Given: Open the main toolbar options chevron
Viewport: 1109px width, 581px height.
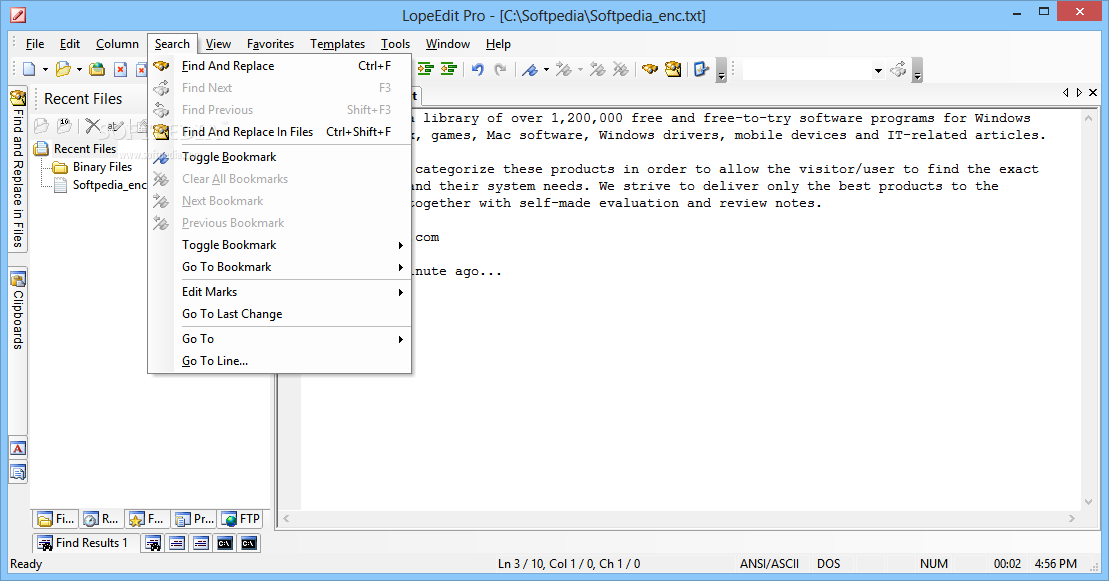Looking at the screenshot, I should point(721,71).
